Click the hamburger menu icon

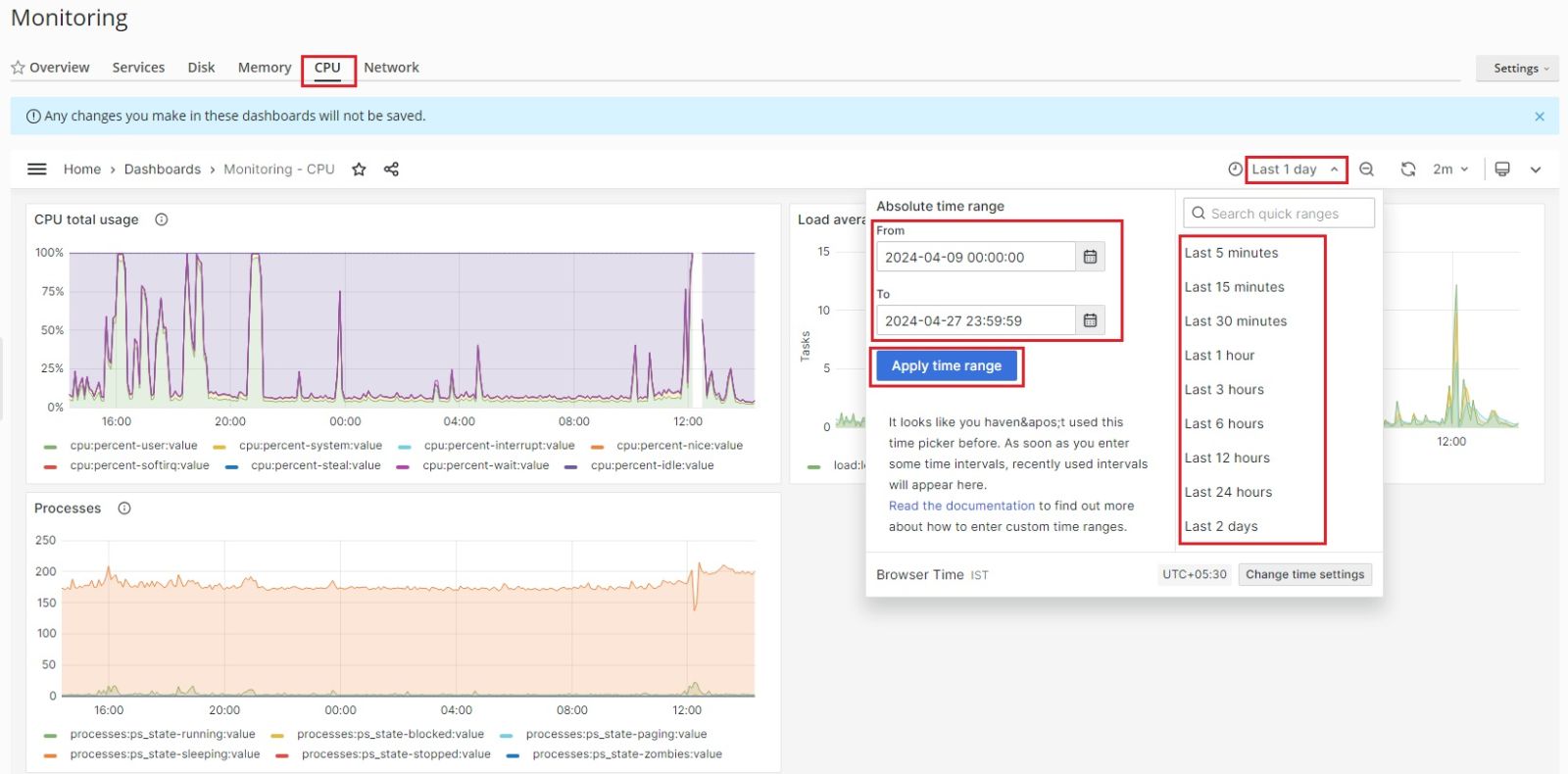pos(37,169)
